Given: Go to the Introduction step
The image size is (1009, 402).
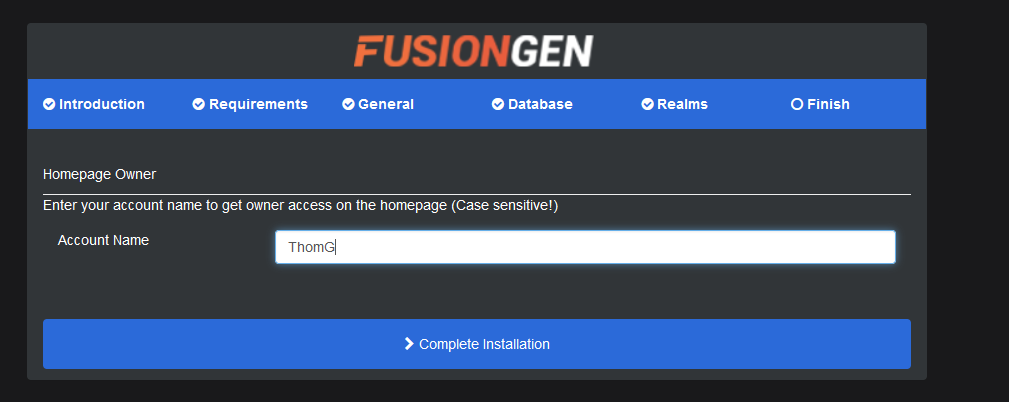Looking at the screenshot, I should (102, 104).
